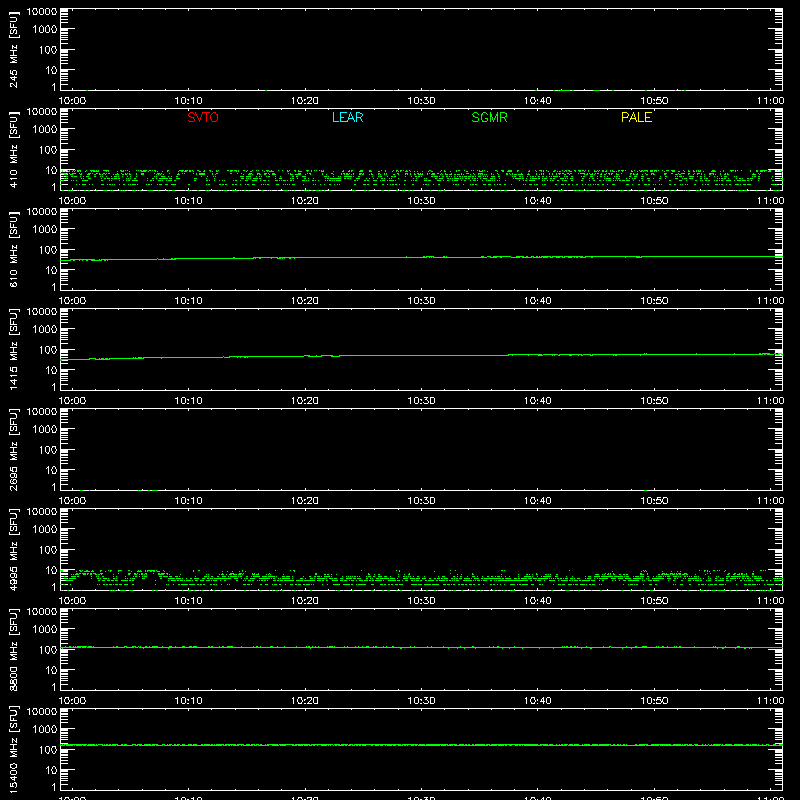Click the 1000 value on 15400 MHz axis
The height and width of the screenshot is (800, 800).
(45, 730)
